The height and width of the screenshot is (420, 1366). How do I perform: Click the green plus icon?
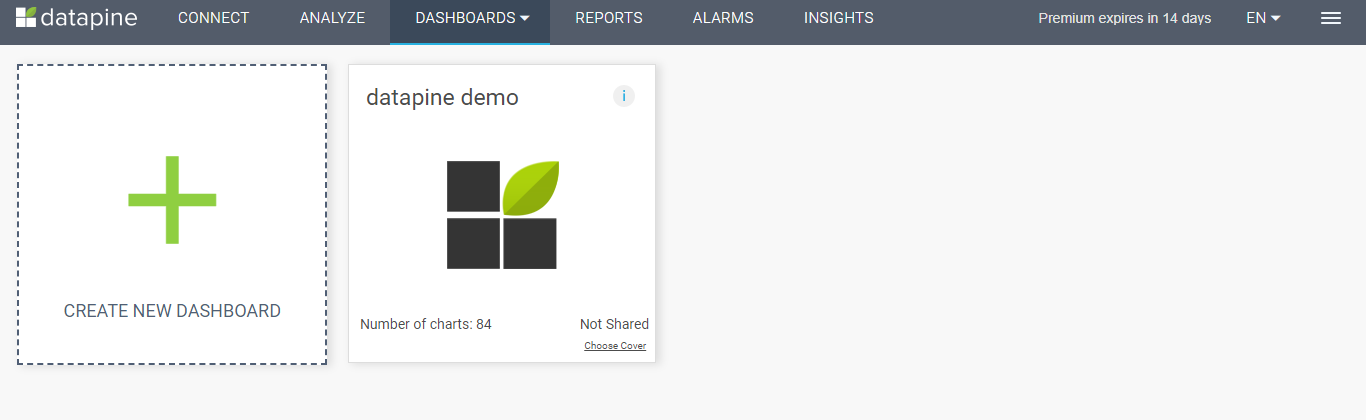172,200
